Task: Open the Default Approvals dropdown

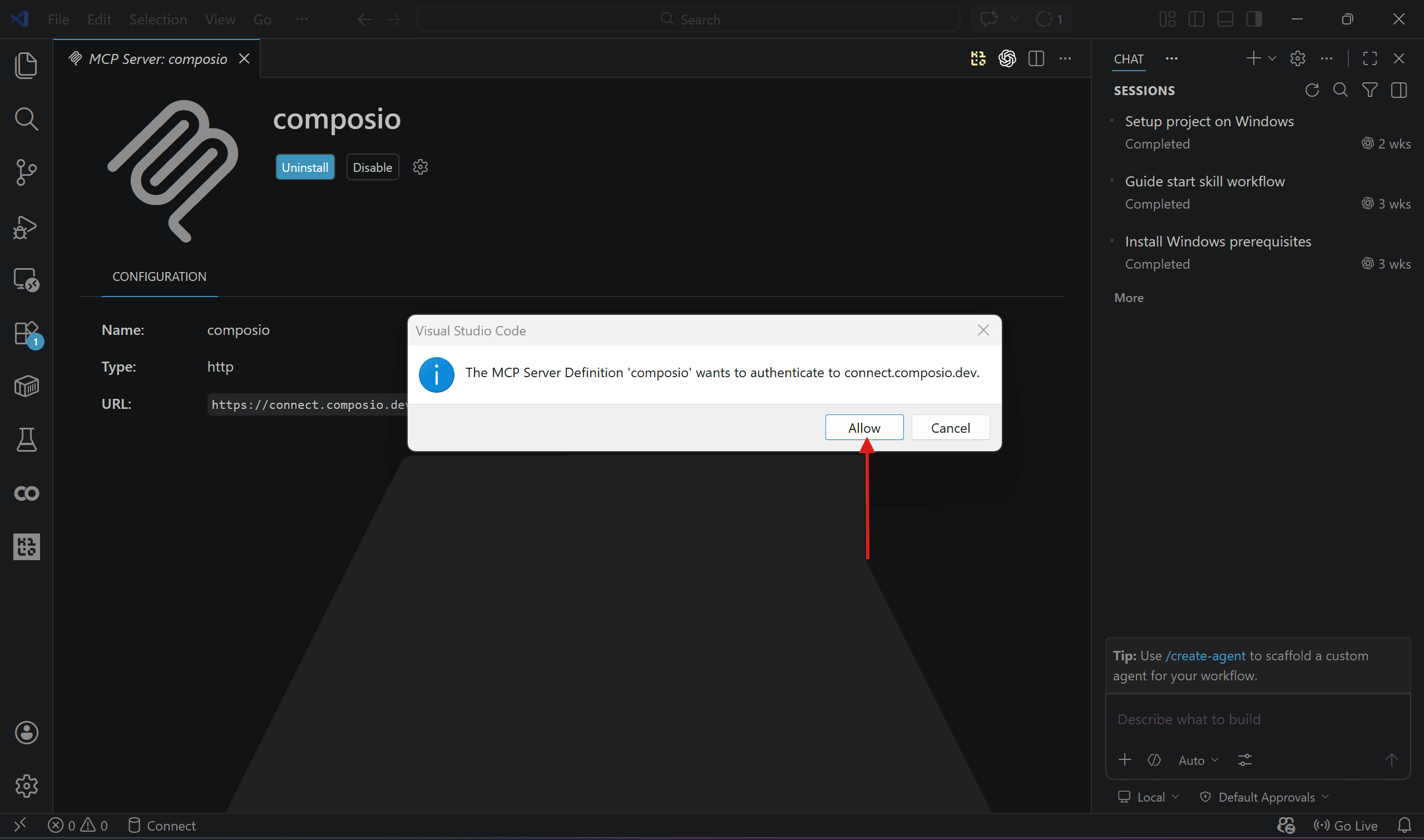Action: 1265,797
